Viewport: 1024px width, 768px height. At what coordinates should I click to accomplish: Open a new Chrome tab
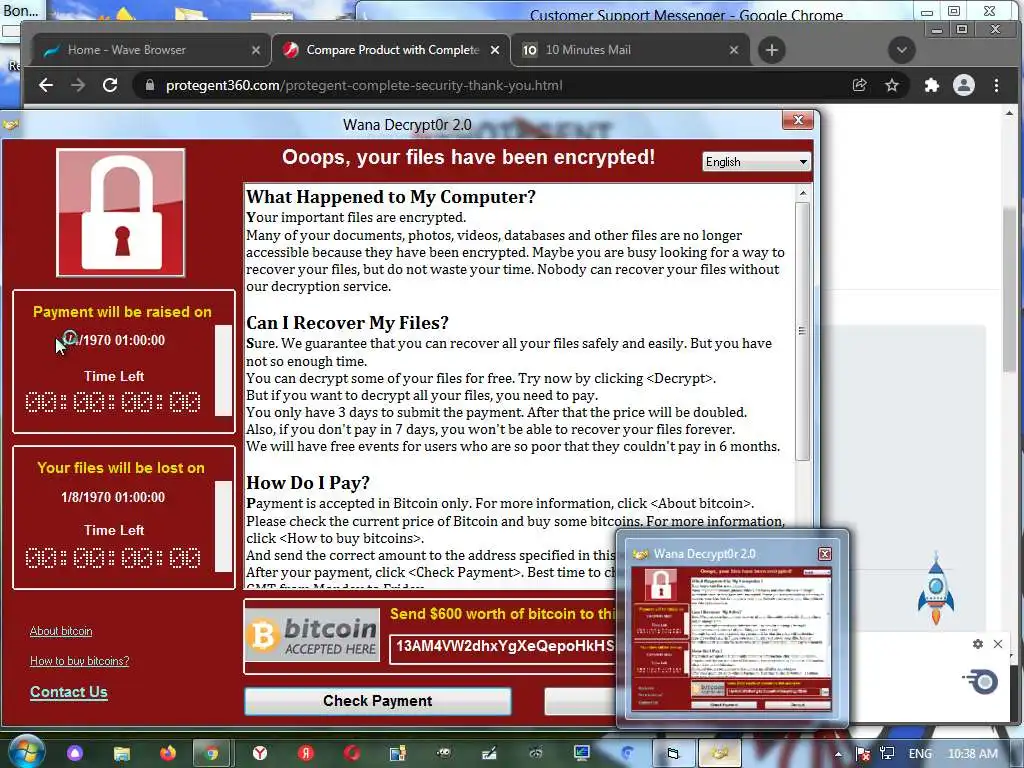coord(771,50)
